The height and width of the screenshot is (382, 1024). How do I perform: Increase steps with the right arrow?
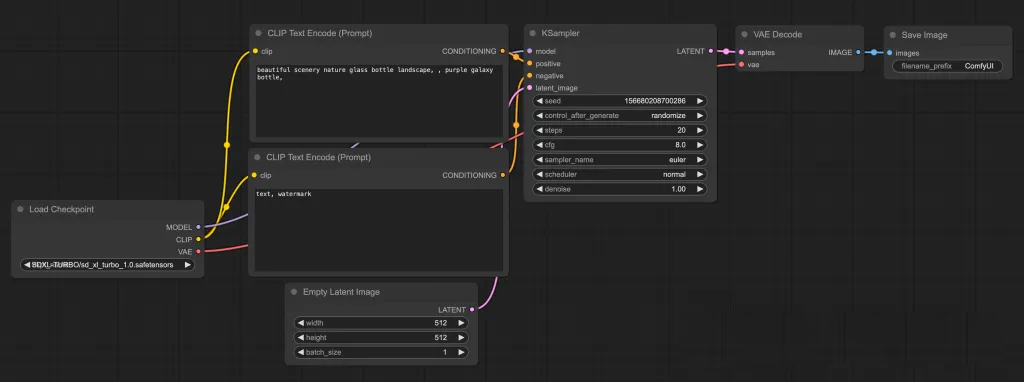click(699, 130)
